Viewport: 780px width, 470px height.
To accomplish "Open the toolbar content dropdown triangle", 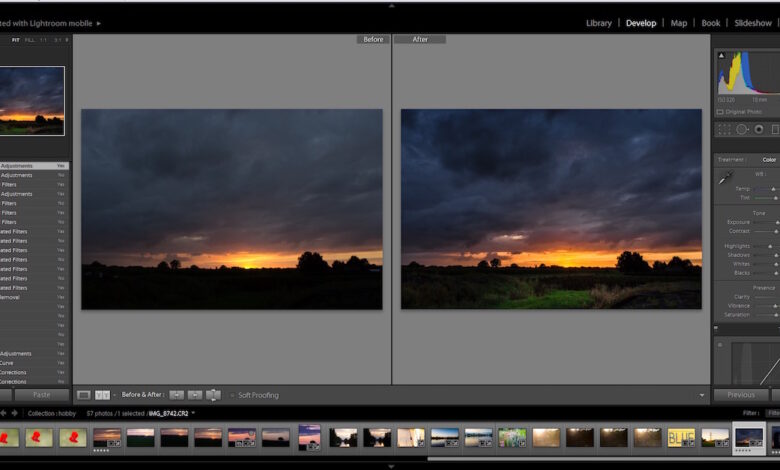I will pos(702,395).
